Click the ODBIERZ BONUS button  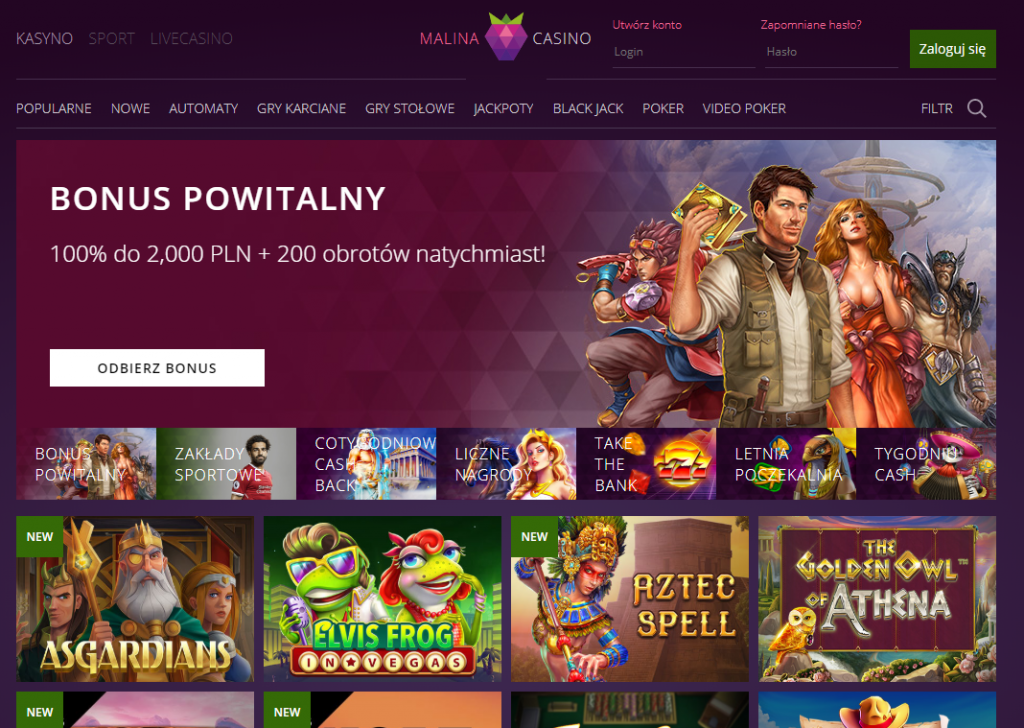pyautogui.click(x=157, y=368)
